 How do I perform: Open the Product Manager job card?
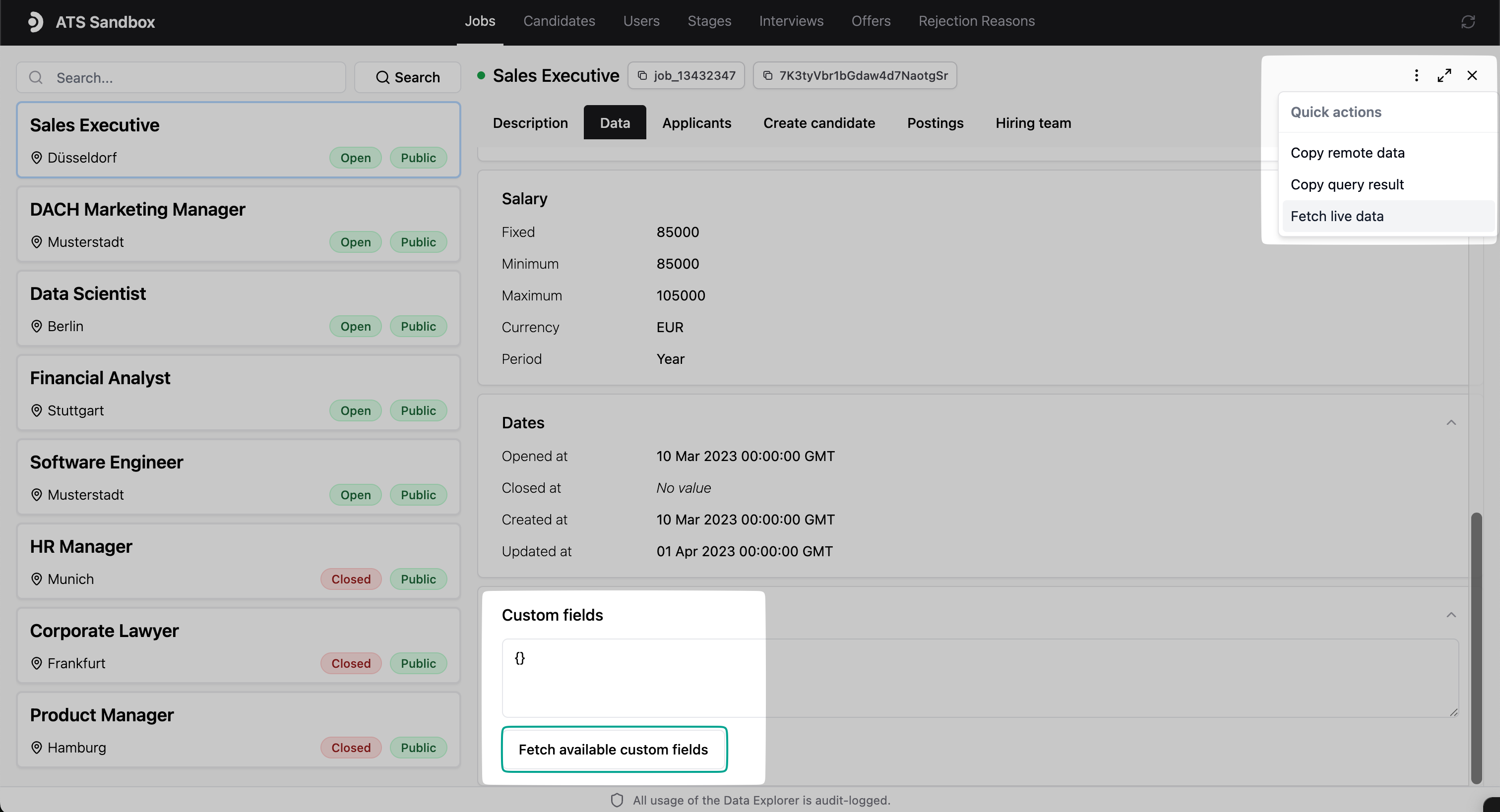coord(239,730)
